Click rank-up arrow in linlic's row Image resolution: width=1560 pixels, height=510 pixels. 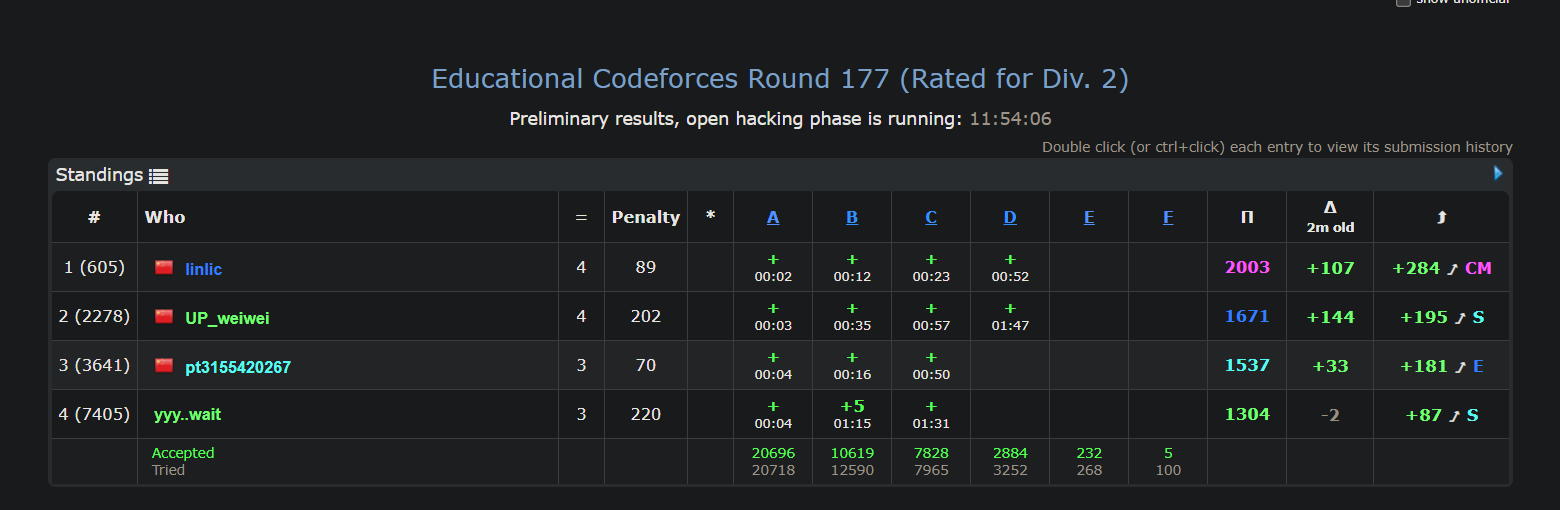[1452, 269]
